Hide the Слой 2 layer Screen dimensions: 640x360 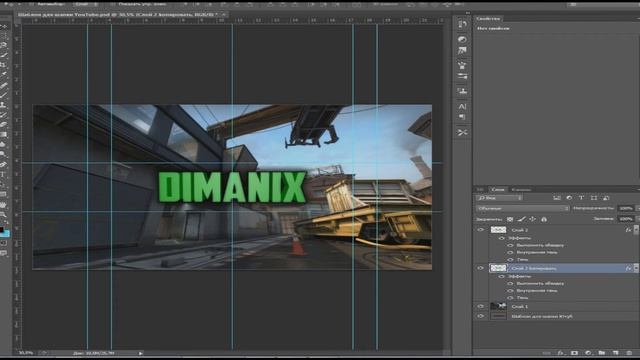(x=480, y=230)
